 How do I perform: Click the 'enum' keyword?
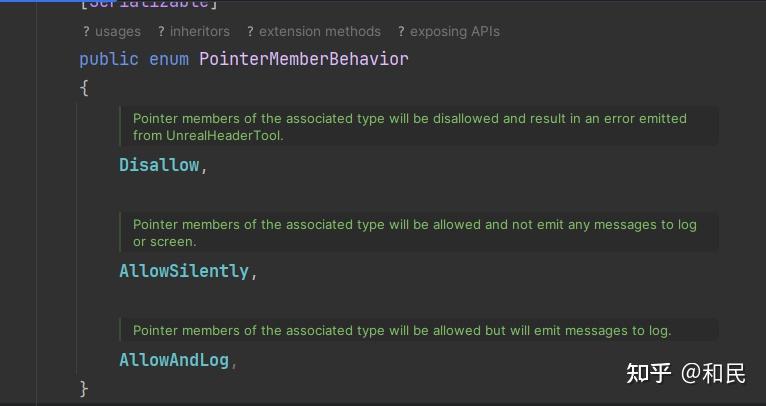tap(169, 59)
